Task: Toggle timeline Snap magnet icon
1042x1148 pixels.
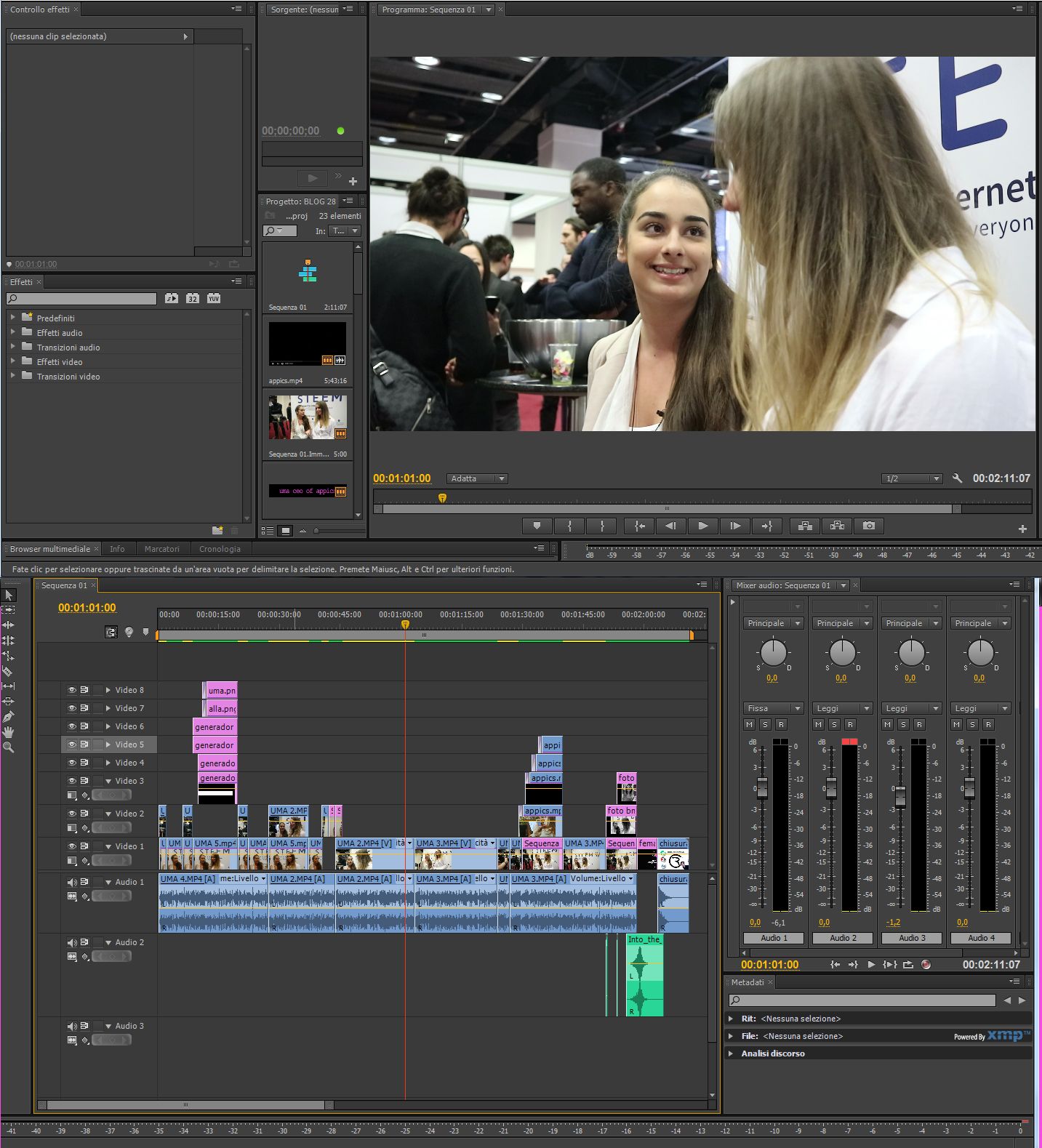Action: click(x=111, y=632)
